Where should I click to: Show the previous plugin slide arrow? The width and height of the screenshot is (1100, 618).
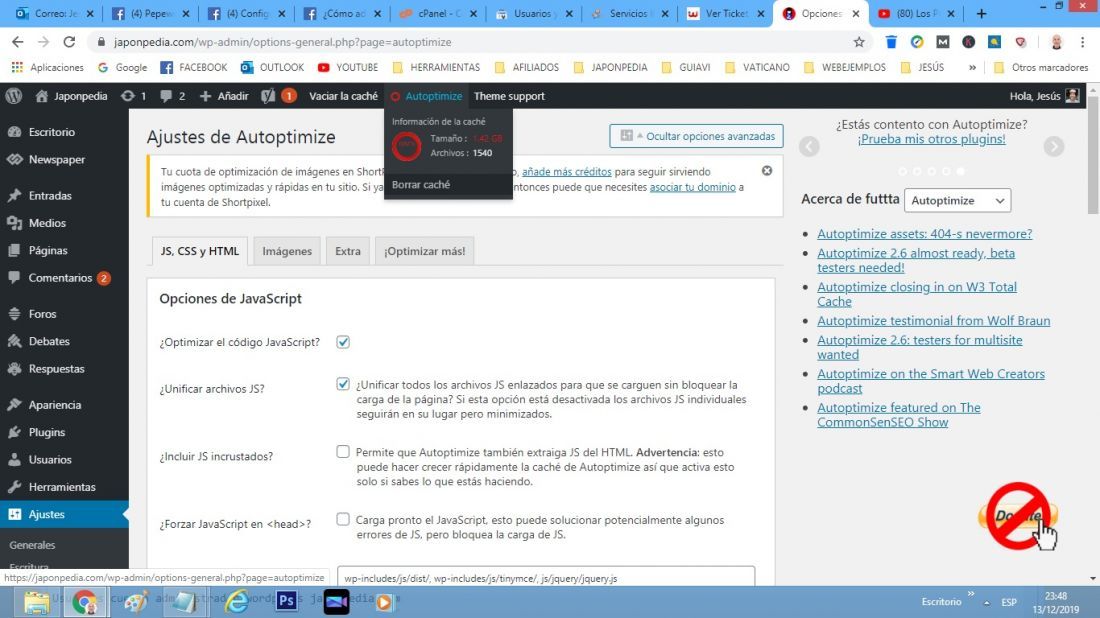[x=809, y=146]
